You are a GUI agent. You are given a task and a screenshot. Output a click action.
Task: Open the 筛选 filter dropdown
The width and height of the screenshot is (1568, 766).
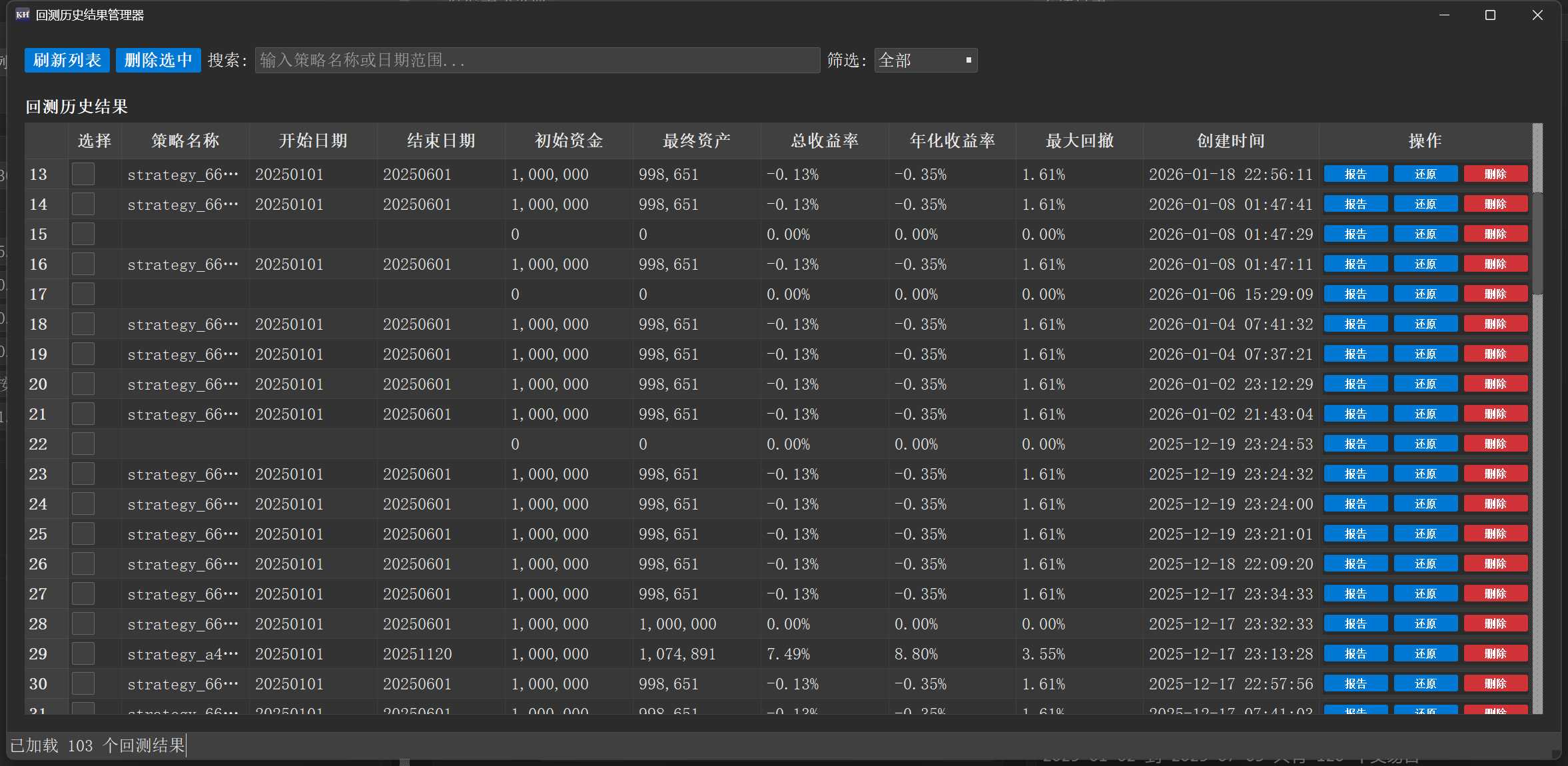[x=925, y=61]
